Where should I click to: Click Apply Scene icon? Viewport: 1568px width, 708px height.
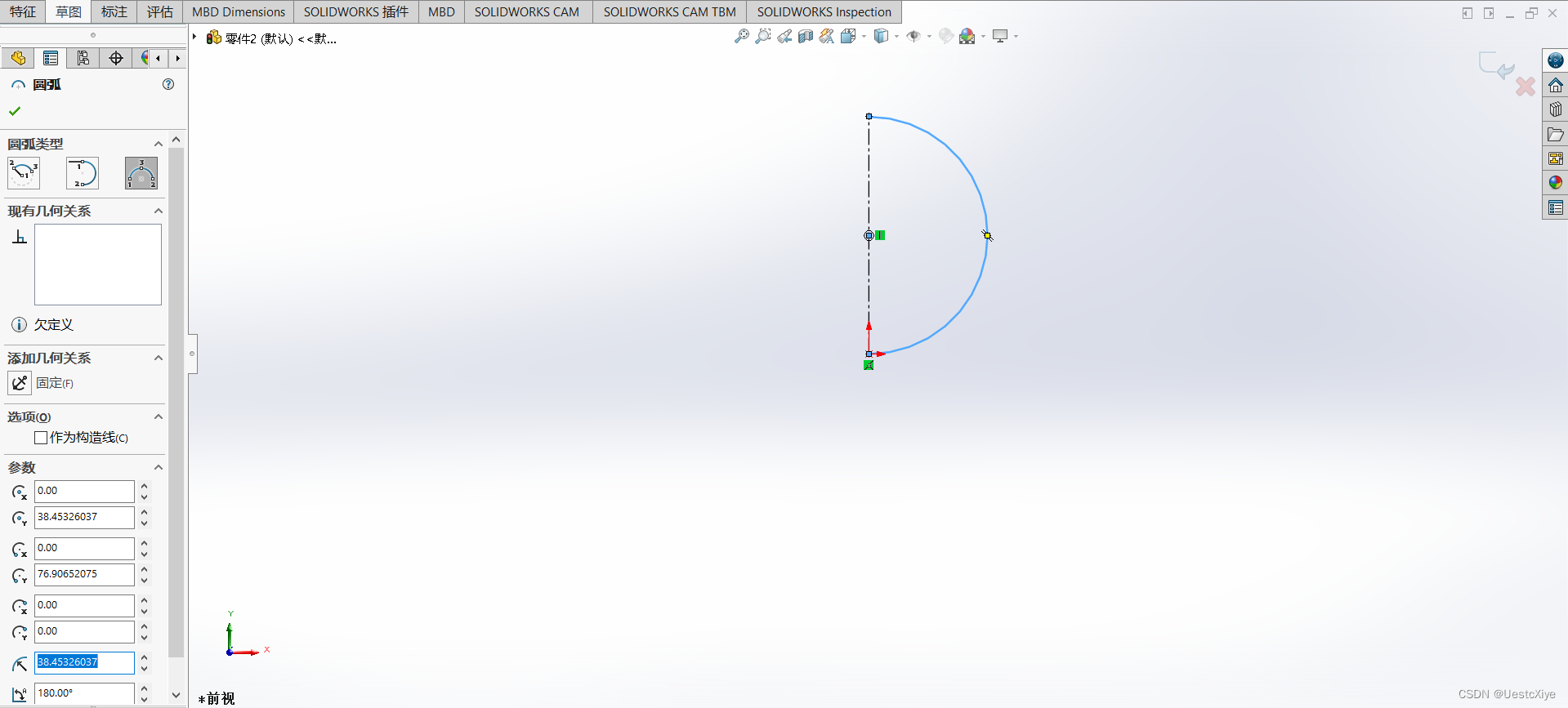pyautogui.click(x=967, y=36)
